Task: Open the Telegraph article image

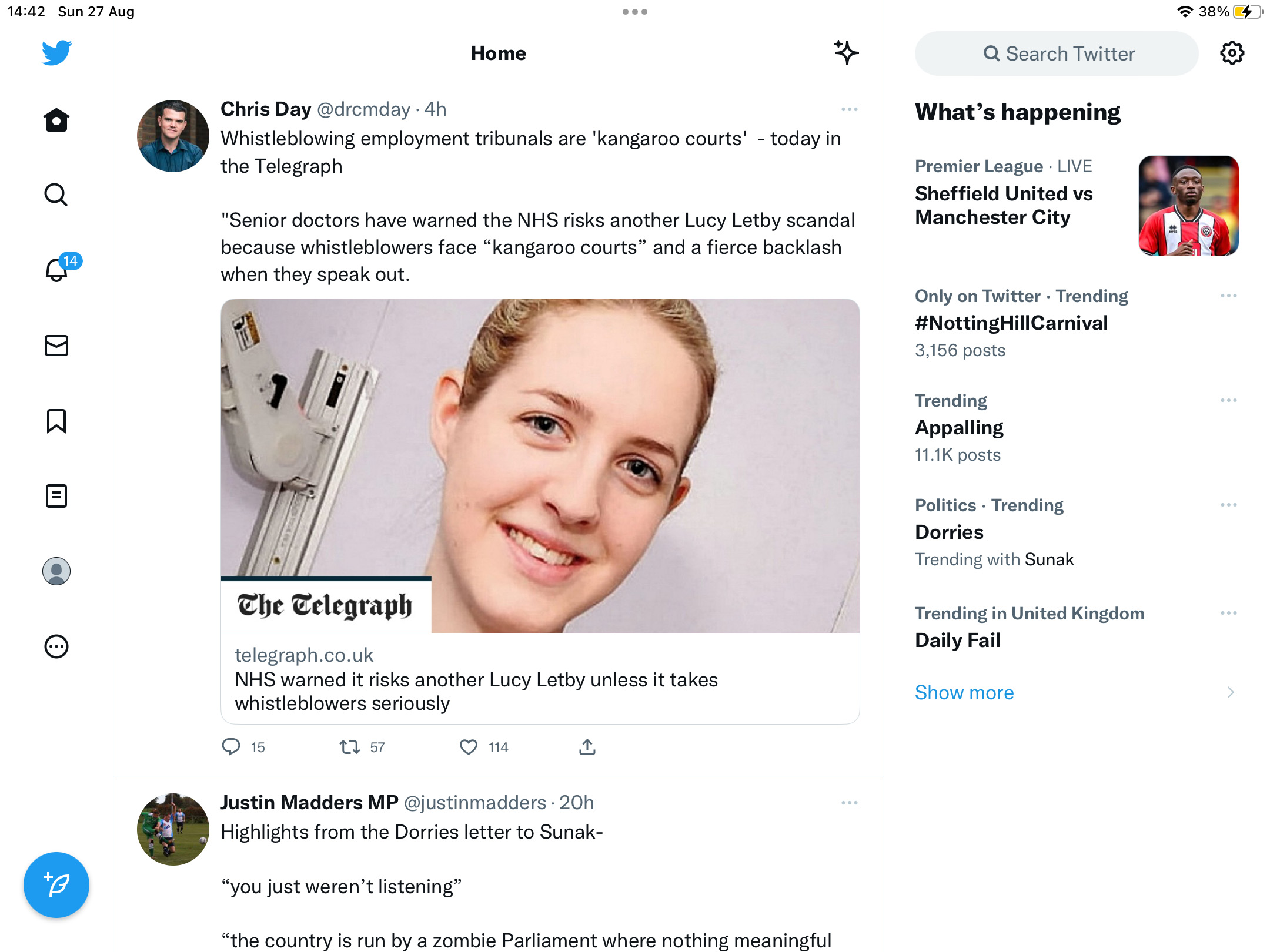Action: (540, 466)
